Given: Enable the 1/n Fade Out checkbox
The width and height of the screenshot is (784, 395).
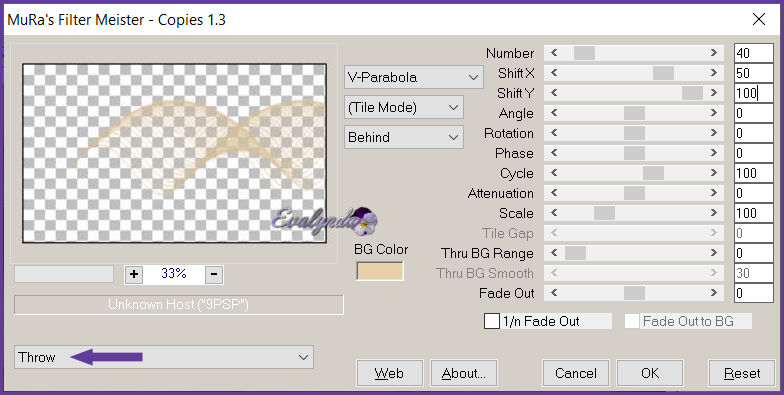Looking at the screenshot, I should (492, 321).
